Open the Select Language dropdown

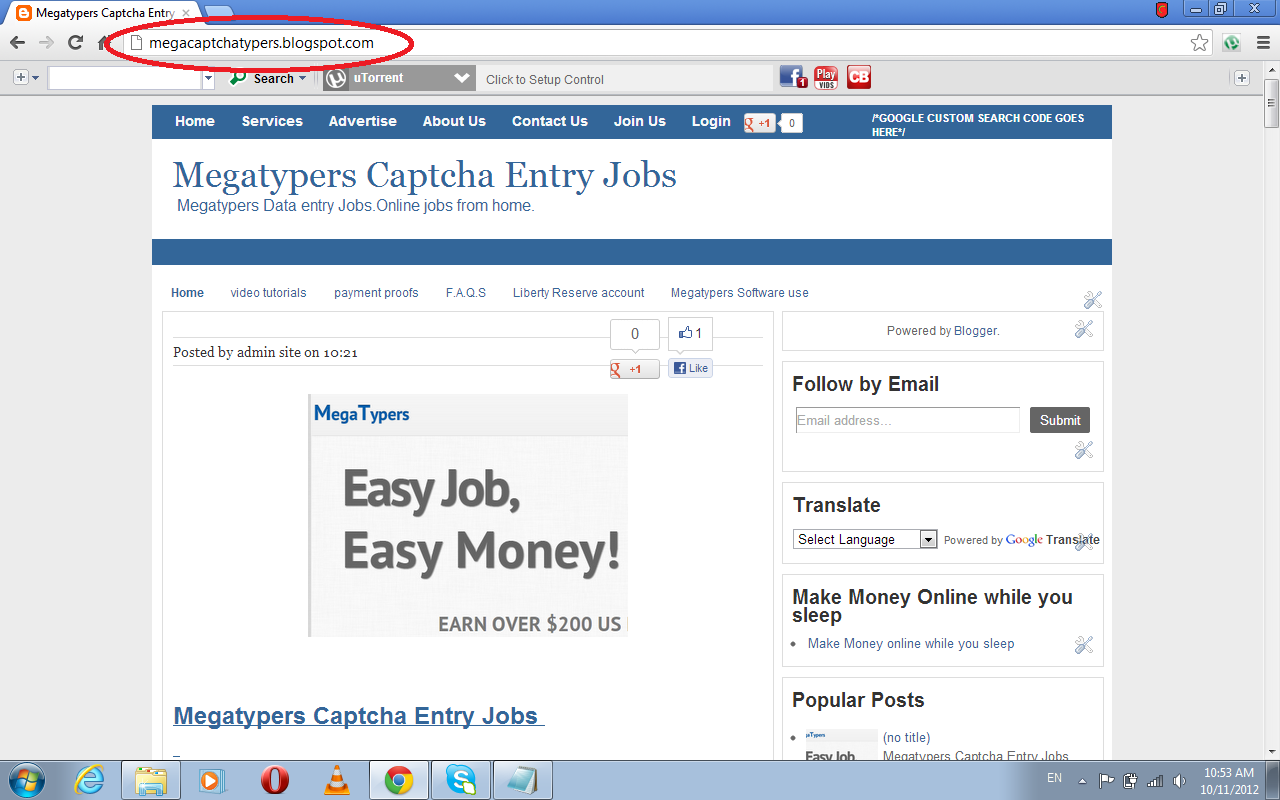point(865,539)
